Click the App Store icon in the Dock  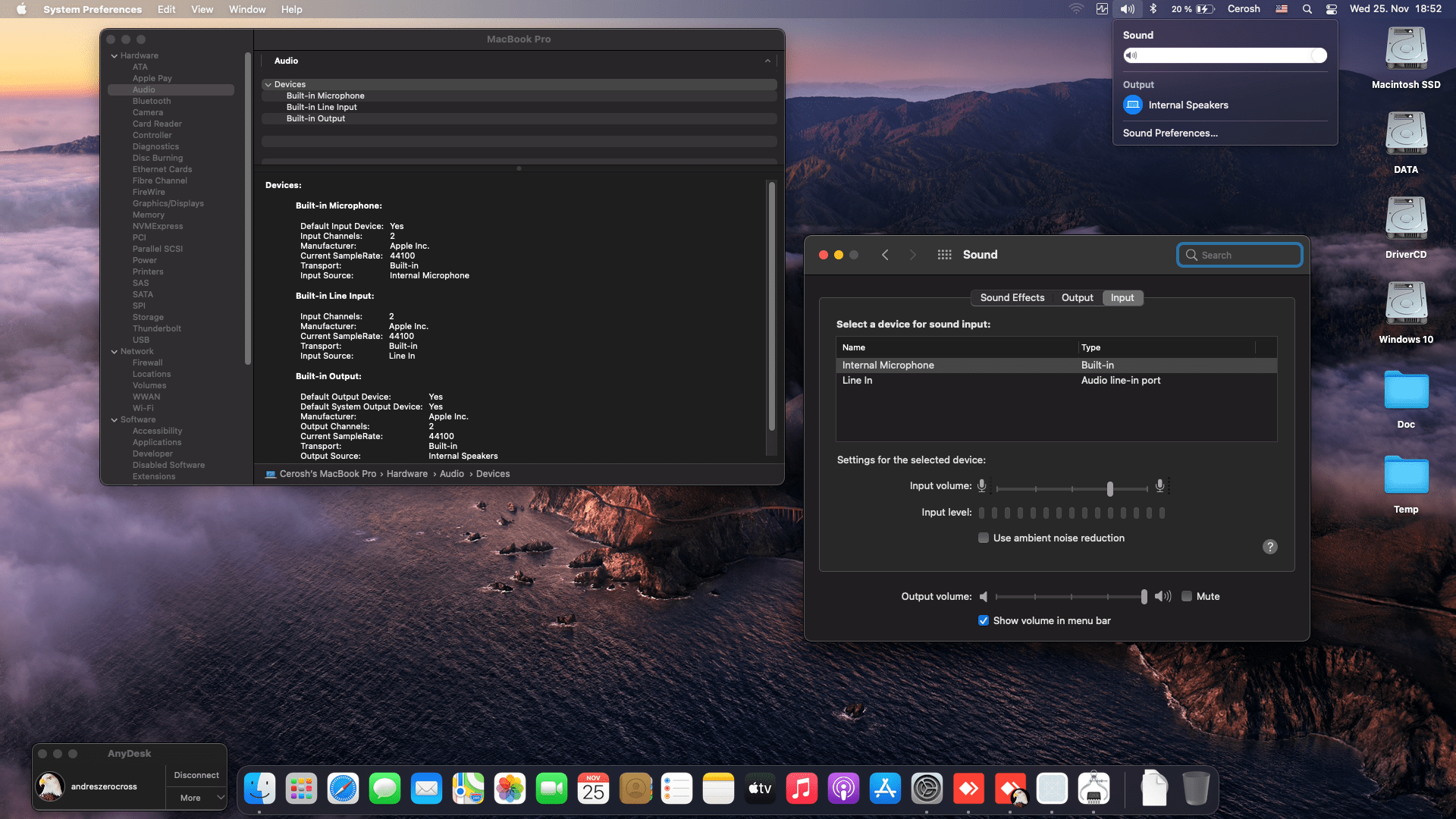(885, 788)
